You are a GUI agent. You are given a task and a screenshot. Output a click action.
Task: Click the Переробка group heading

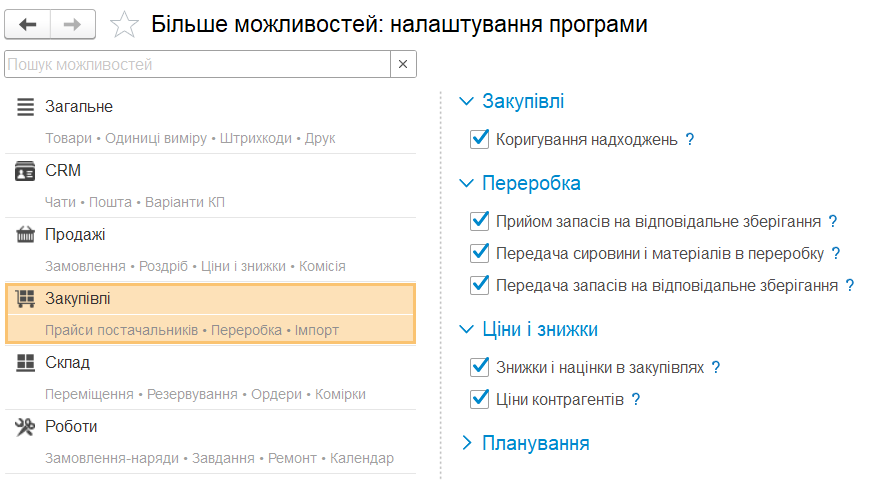(x=531, y=183)
